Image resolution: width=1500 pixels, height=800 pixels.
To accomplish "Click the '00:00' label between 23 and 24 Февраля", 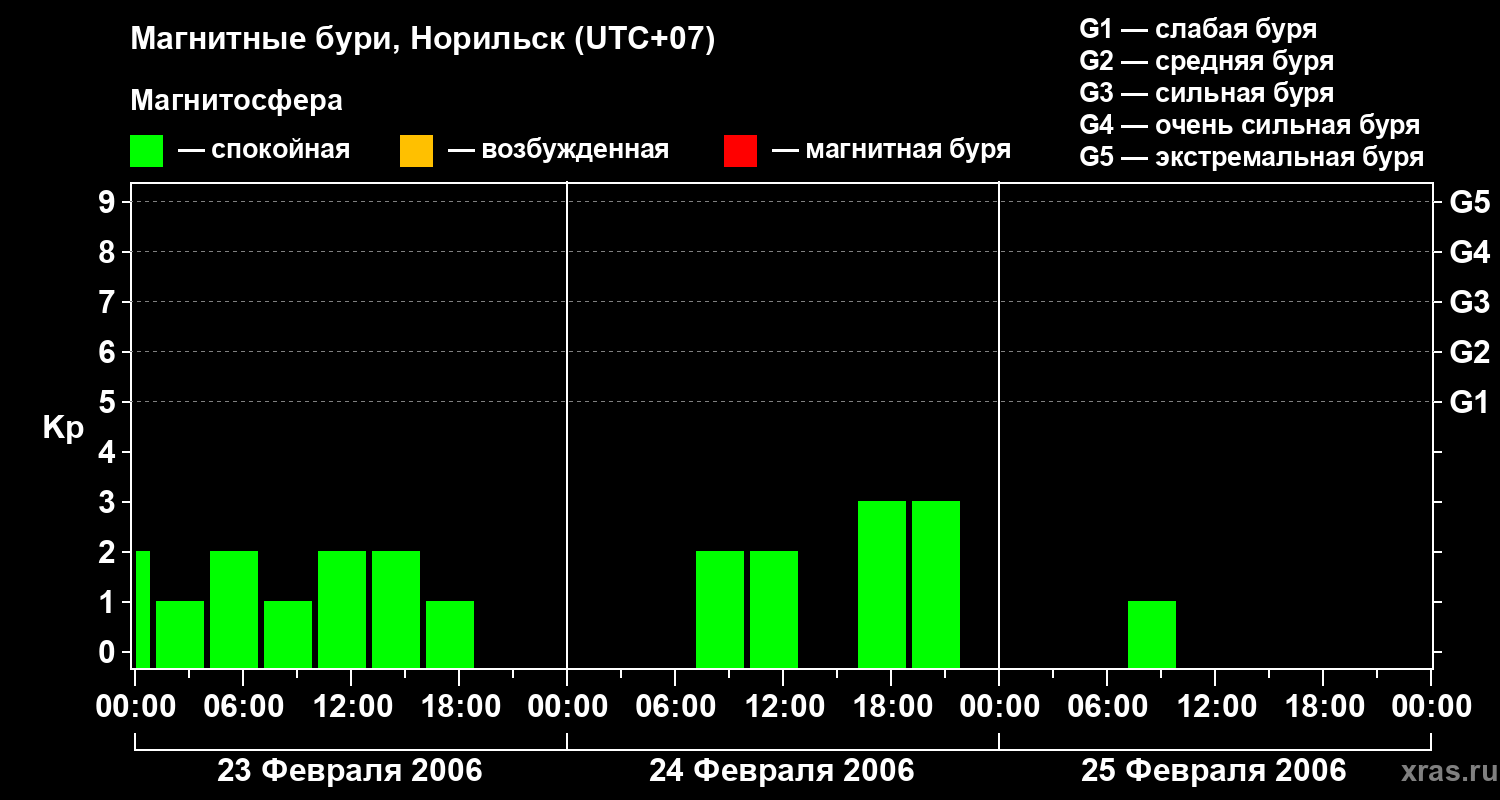I will point(567,706).
